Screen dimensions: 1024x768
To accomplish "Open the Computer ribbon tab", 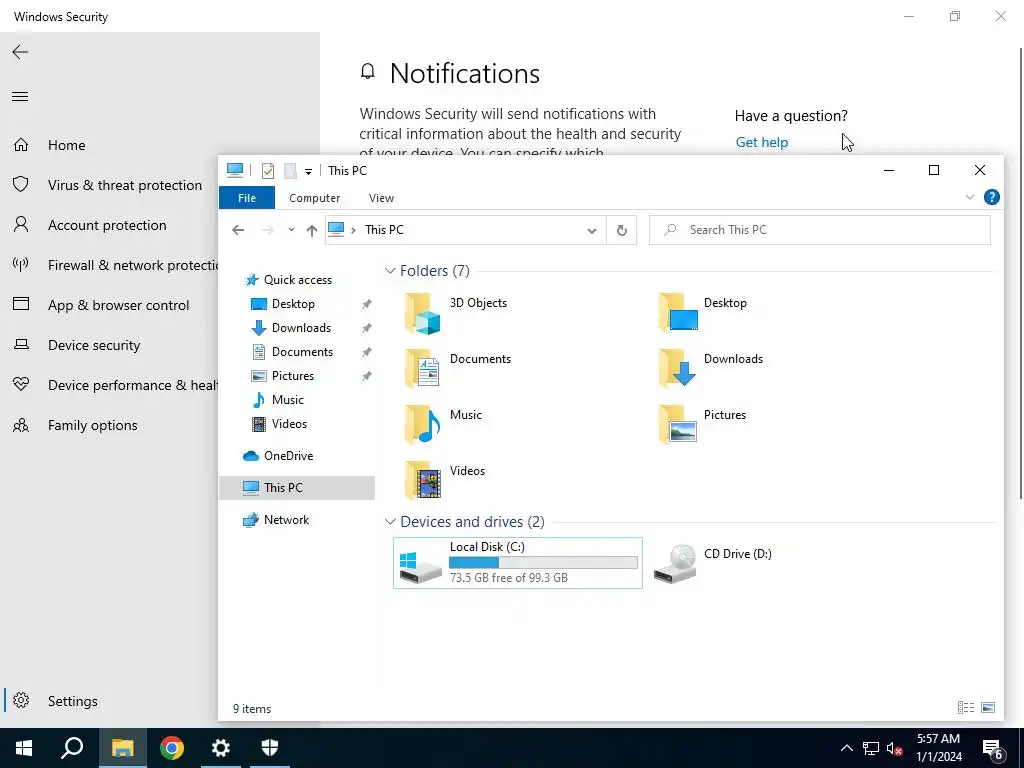I will pyautogui.click(x=314, y=198).
